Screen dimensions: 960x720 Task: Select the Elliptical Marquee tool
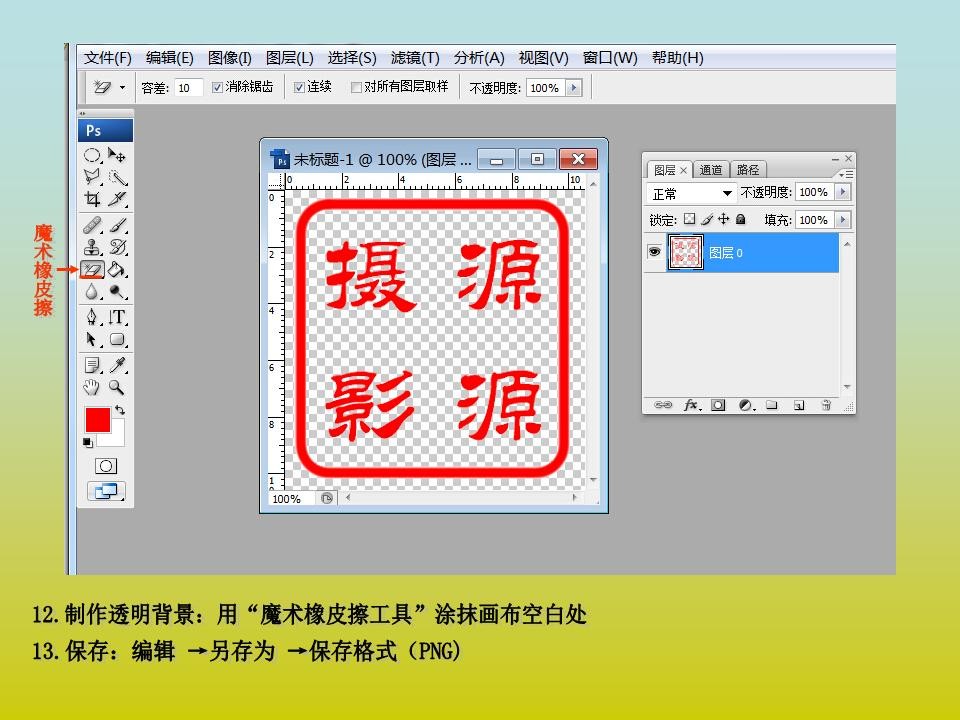pos(92,155)
